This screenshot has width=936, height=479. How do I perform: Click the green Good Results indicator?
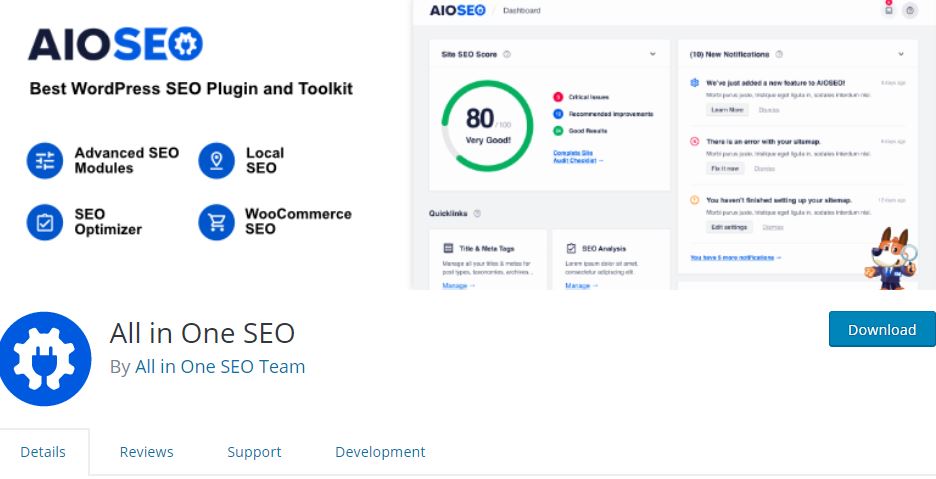click(x=558, y=130)
